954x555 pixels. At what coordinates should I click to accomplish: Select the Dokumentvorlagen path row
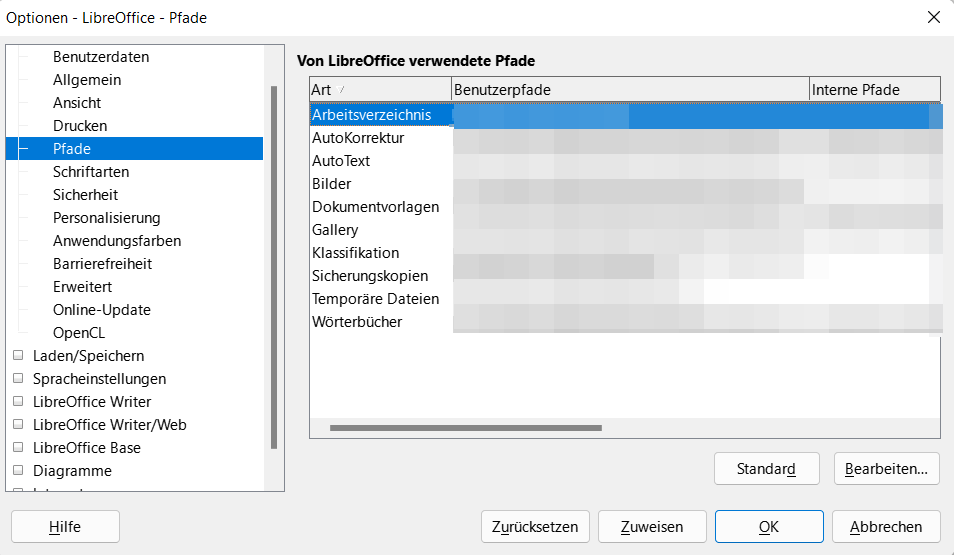(625, 207)
